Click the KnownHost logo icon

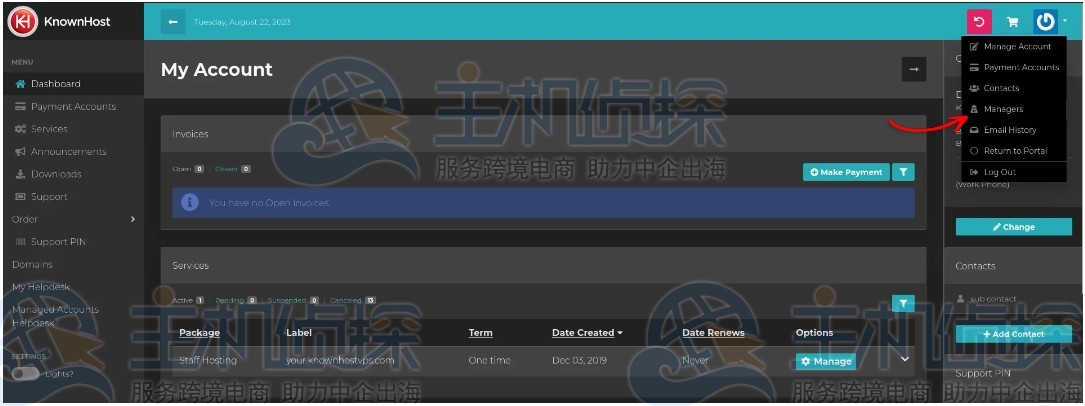(22, 21)
